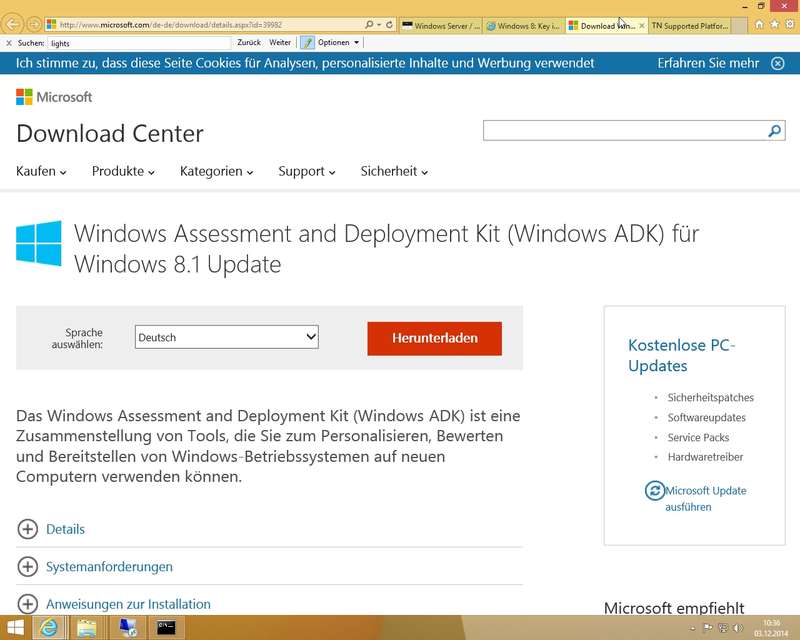Click the find bar highlight pen icon
Viewport: 800px width, 640px height.
click(x=307, y=43)
